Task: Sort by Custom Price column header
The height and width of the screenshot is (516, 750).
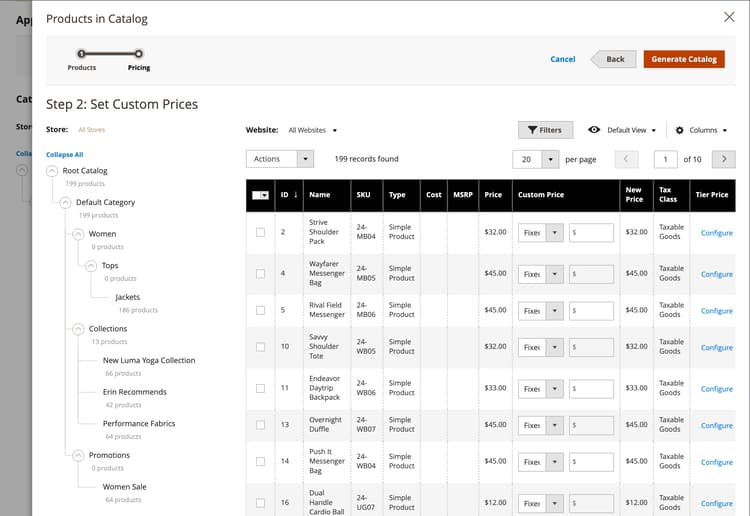Action: pyautogui.click(x=565, y=195)
